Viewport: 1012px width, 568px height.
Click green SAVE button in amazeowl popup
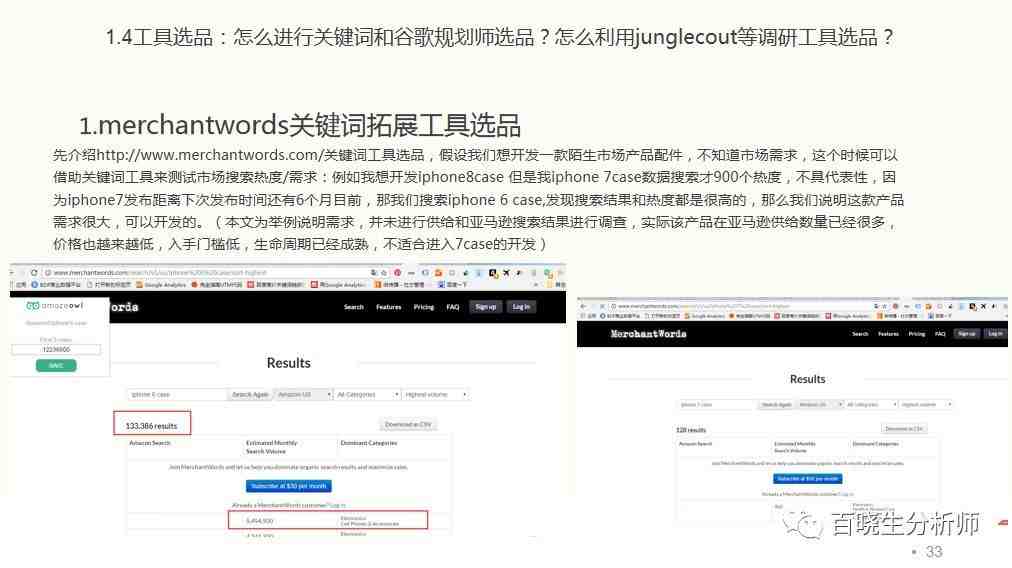pyautogui.click(x=56, y=365)
